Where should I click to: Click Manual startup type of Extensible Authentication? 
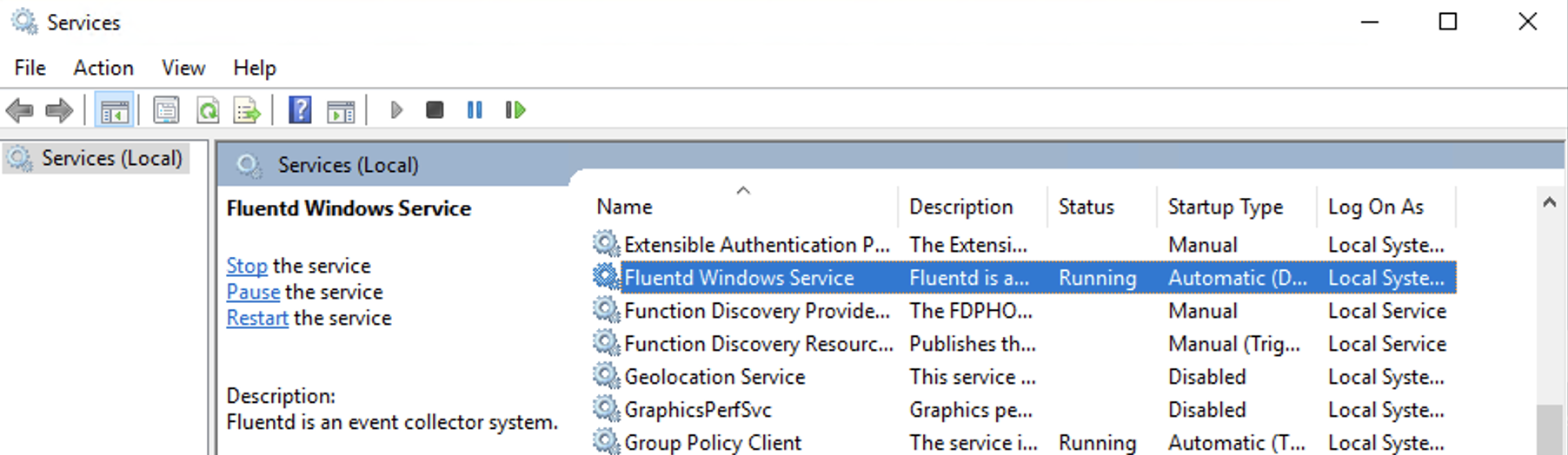coord(1203,245)
